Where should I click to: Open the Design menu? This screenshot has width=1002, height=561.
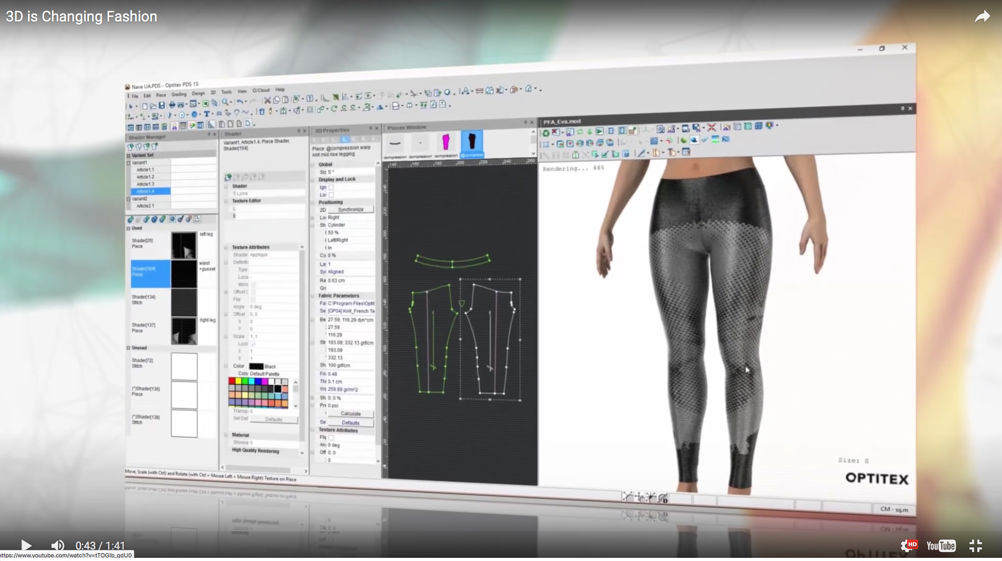199,93
